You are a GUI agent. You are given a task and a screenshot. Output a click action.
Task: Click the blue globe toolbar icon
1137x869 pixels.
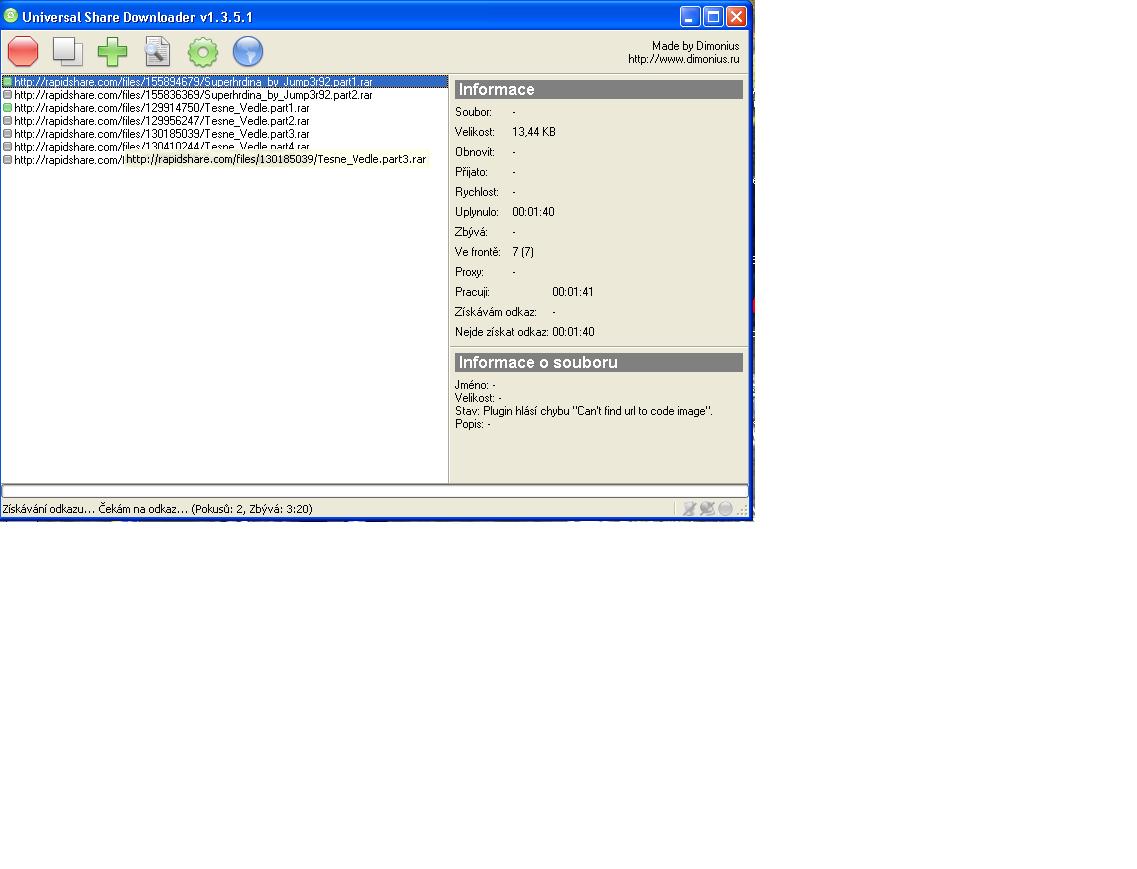point(248,52)
